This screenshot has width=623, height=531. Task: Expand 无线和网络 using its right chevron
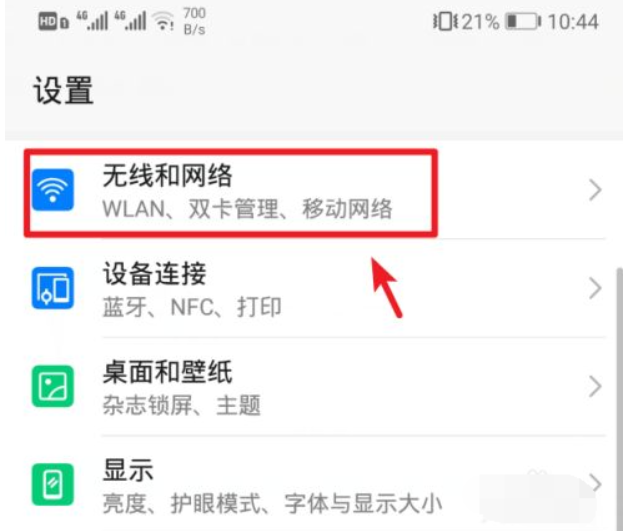(595, 190)
